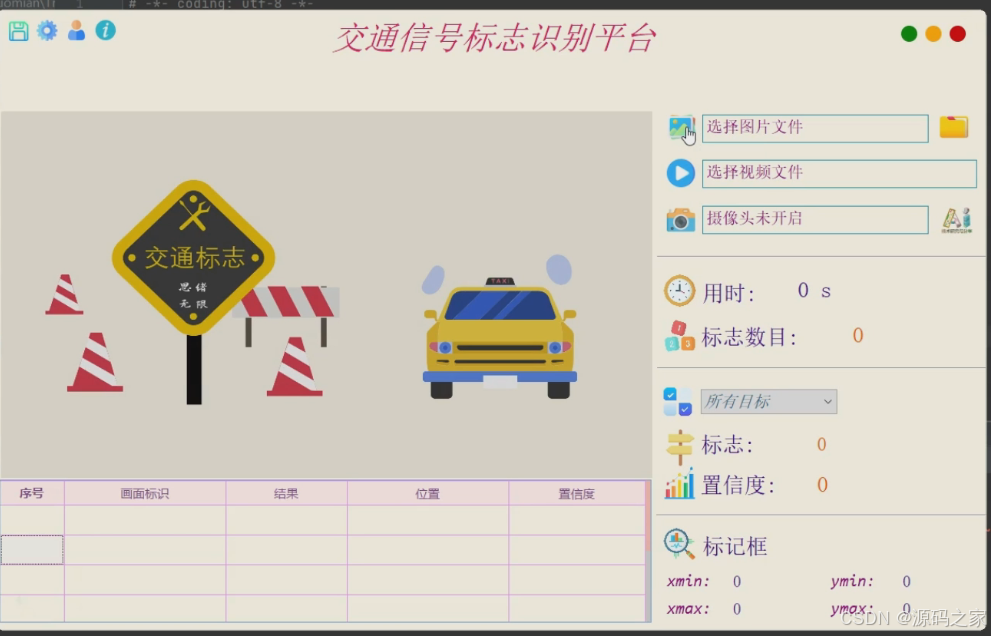The height and width of the screenshot is (636, 991).
Task: Click the 标志数目 label
Action: [x=749, y=337]
